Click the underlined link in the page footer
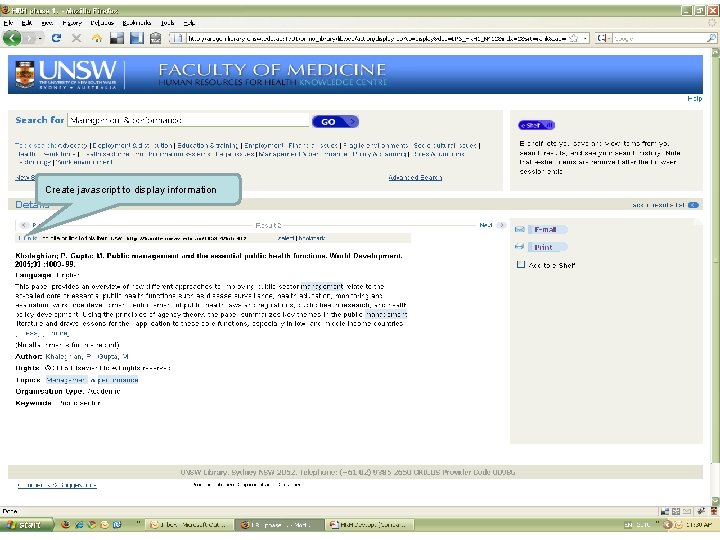Viewport: 720px width, 540px height. (x=57, y=485)
